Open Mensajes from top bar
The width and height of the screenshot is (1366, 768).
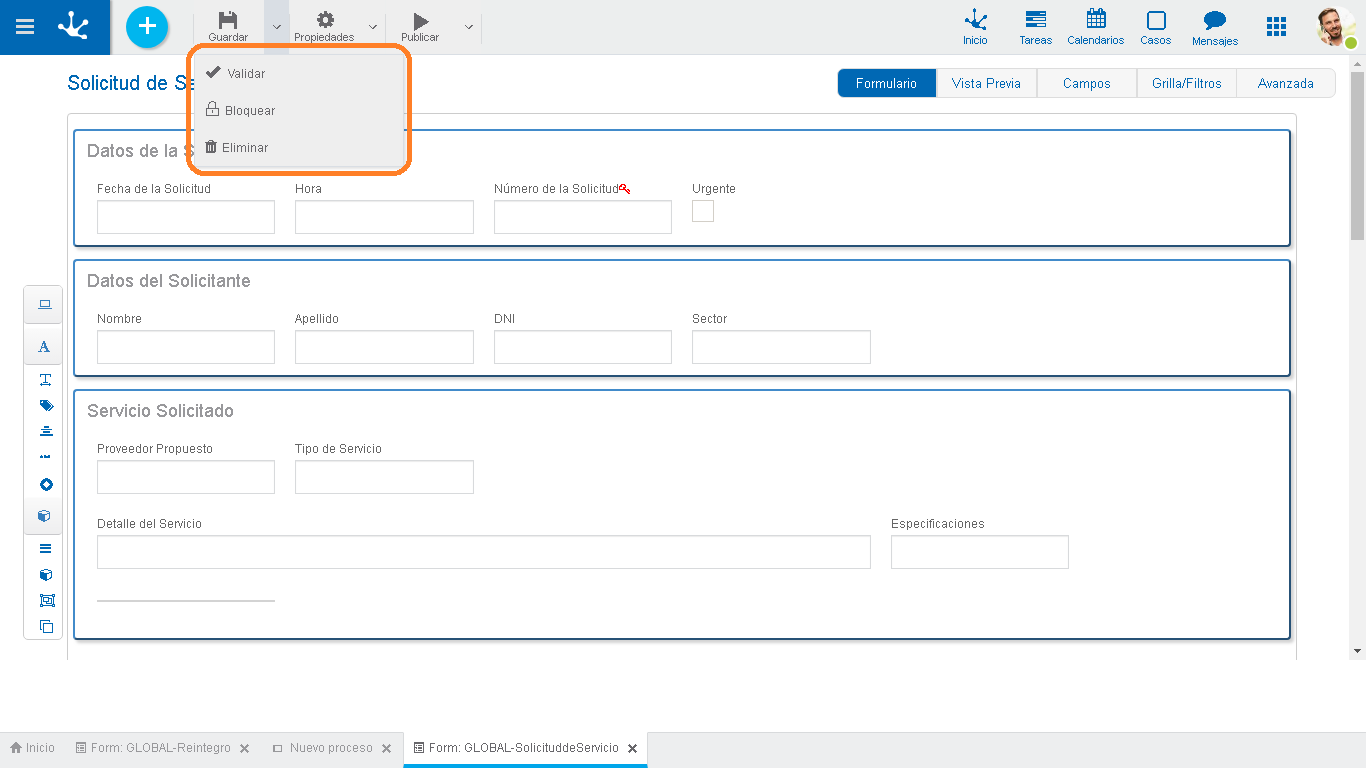[1215, 27]
